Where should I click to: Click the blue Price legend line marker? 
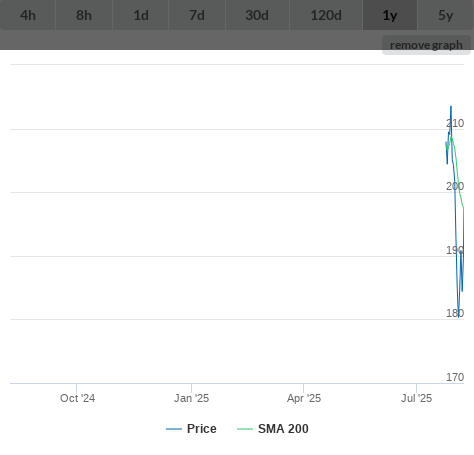pos(174,429)
